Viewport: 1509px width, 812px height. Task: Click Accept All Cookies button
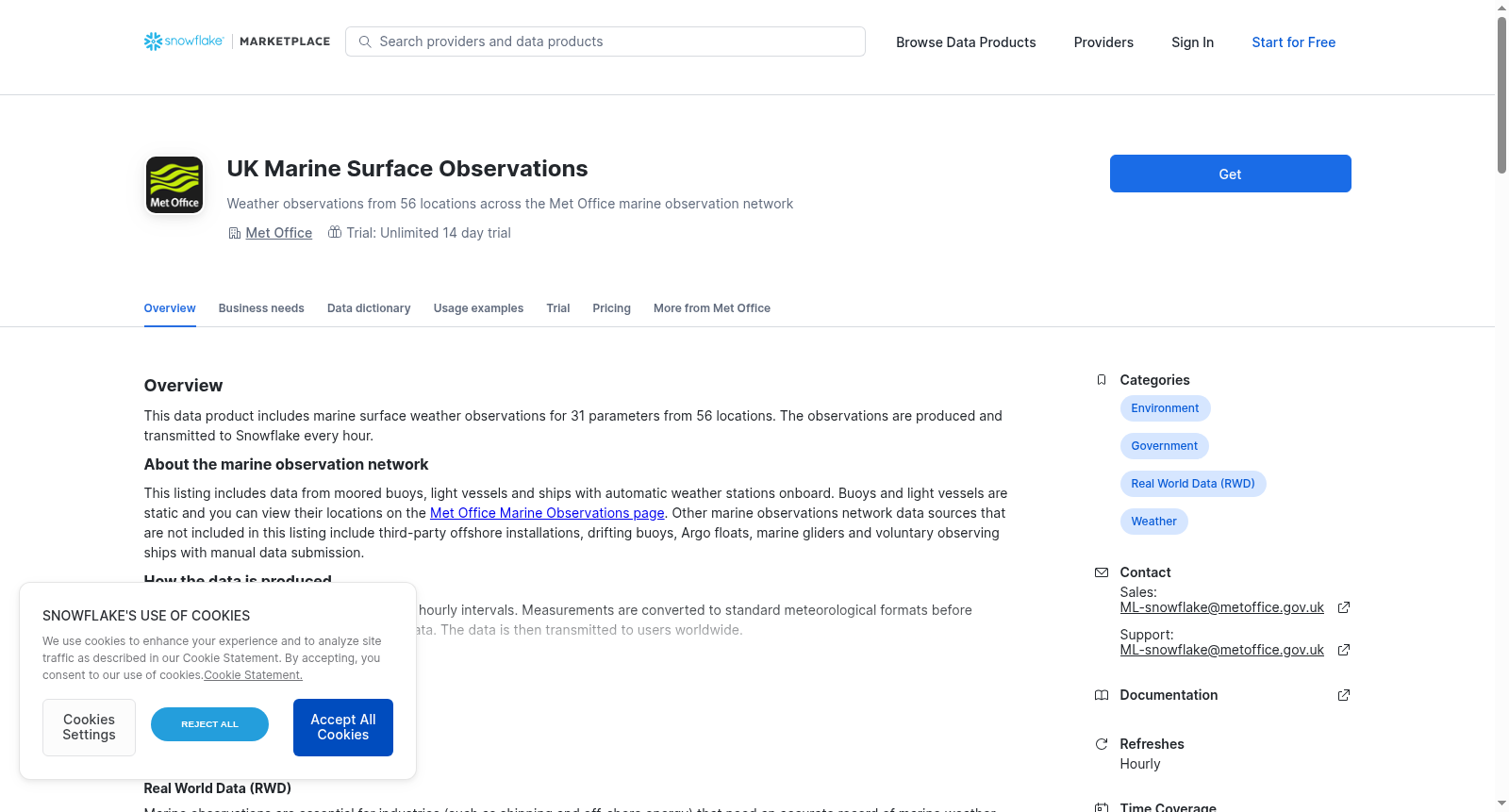[343, 727]
